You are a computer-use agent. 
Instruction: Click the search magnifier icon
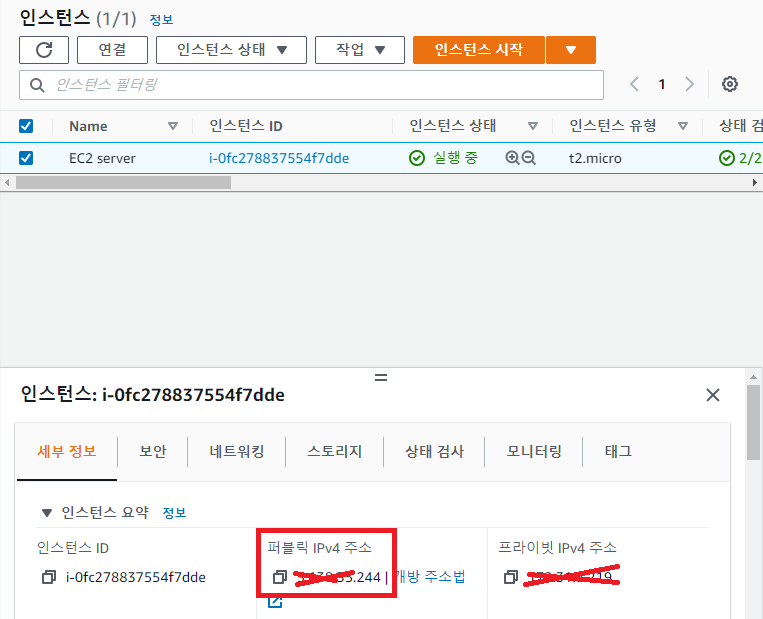click(37, 85)
